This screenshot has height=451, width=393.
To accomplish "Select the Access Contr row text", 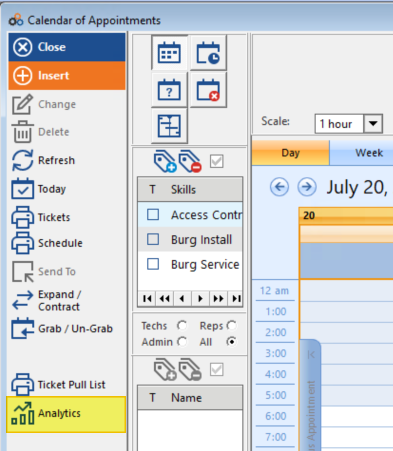I will tap(207, 215).
